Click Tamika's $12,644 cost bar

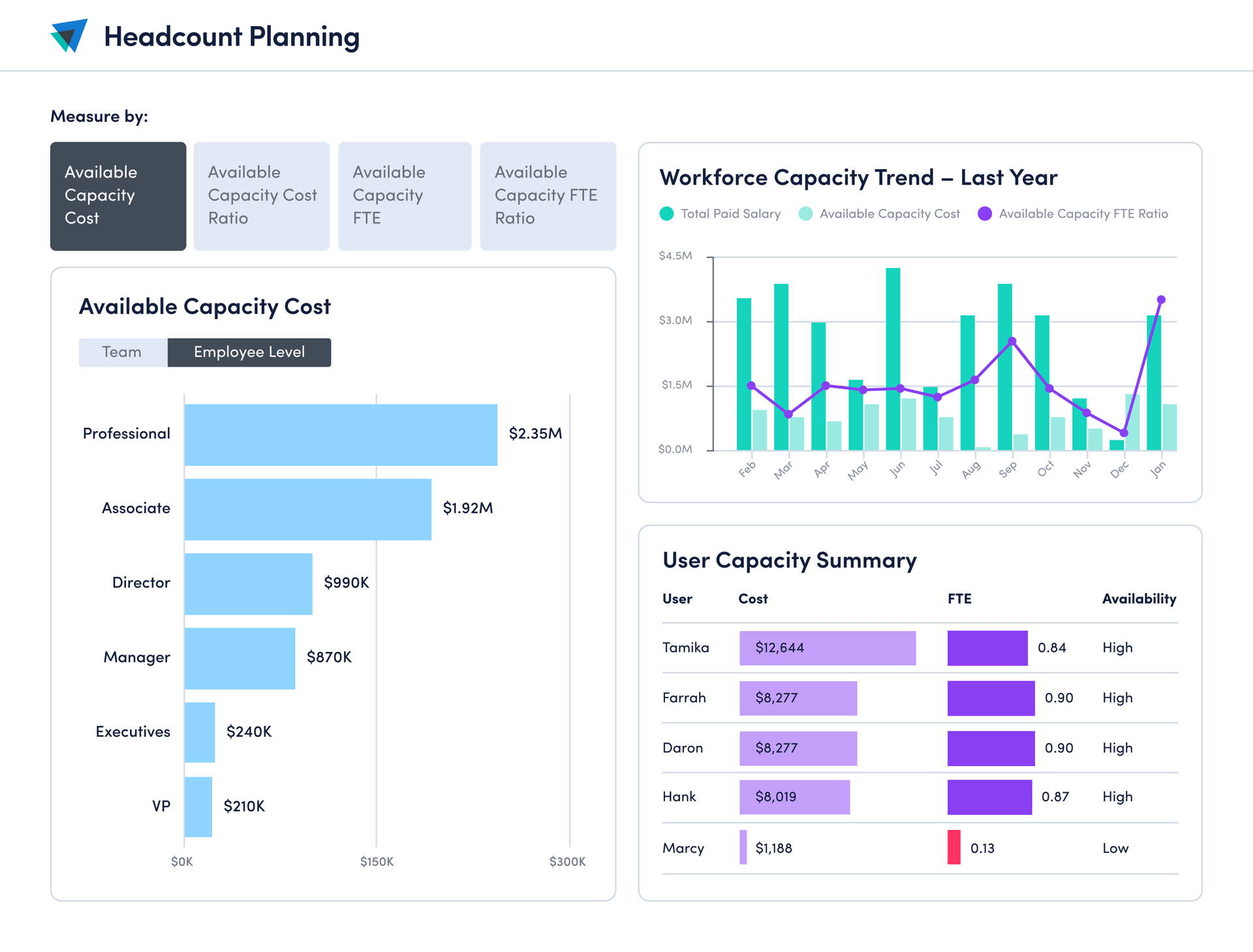[x=827, y=648]
